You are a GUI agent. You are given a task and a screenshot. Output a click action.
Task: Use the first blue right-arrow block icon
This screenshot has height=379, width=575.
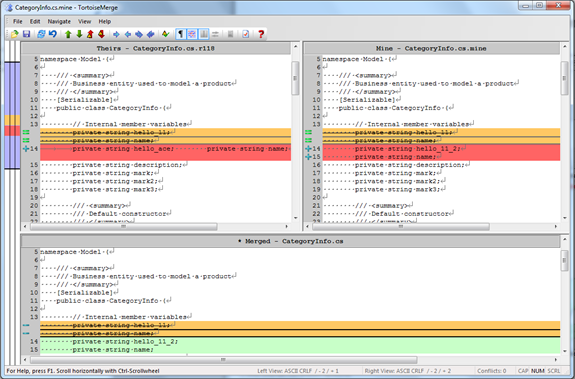point(116,34)
